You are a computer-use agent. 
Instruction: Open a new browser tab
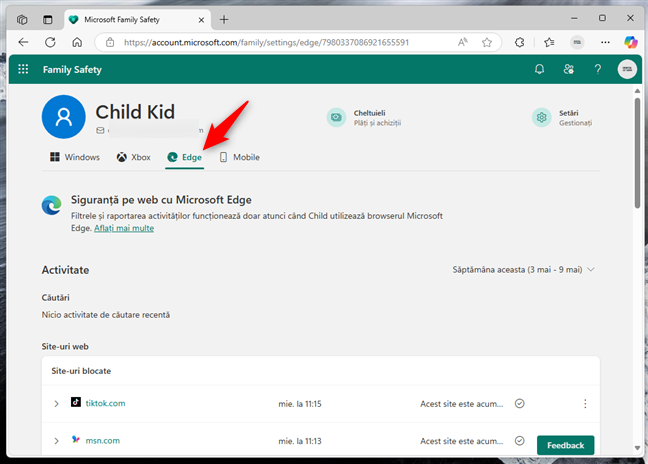pyautogui.click(x=224, y=19)
